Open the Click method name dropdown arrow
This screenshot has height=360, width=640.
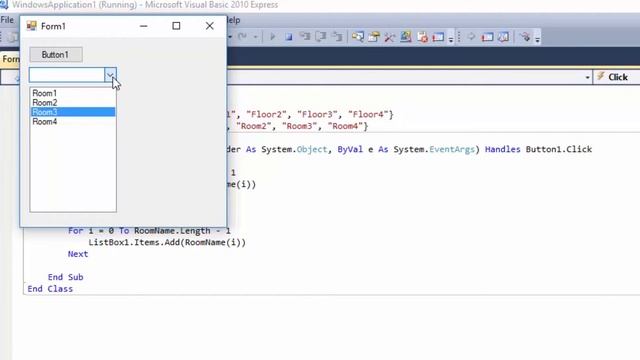click(587, 77)
